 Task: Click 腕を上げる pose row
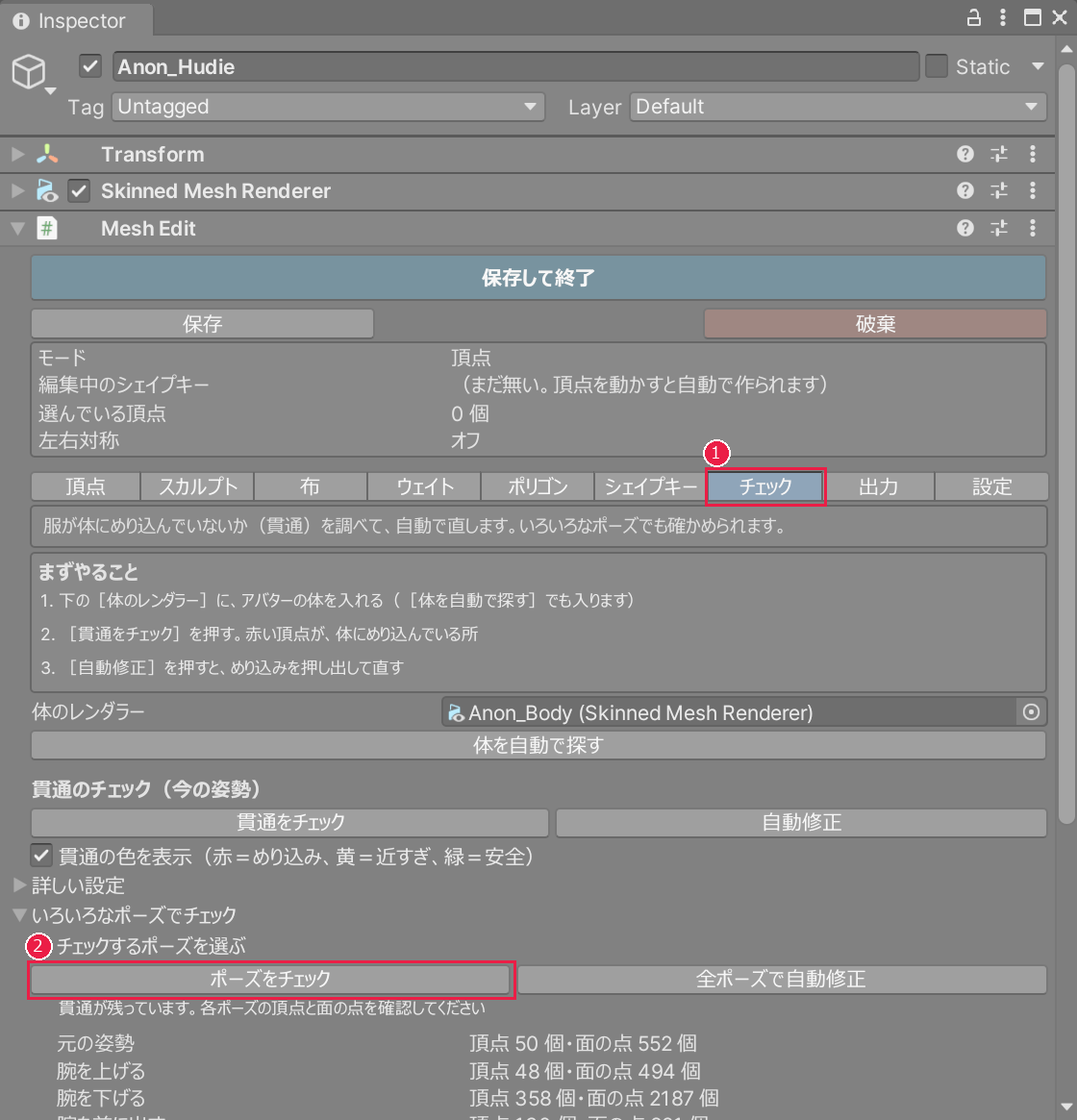(x=379, y=1071)
